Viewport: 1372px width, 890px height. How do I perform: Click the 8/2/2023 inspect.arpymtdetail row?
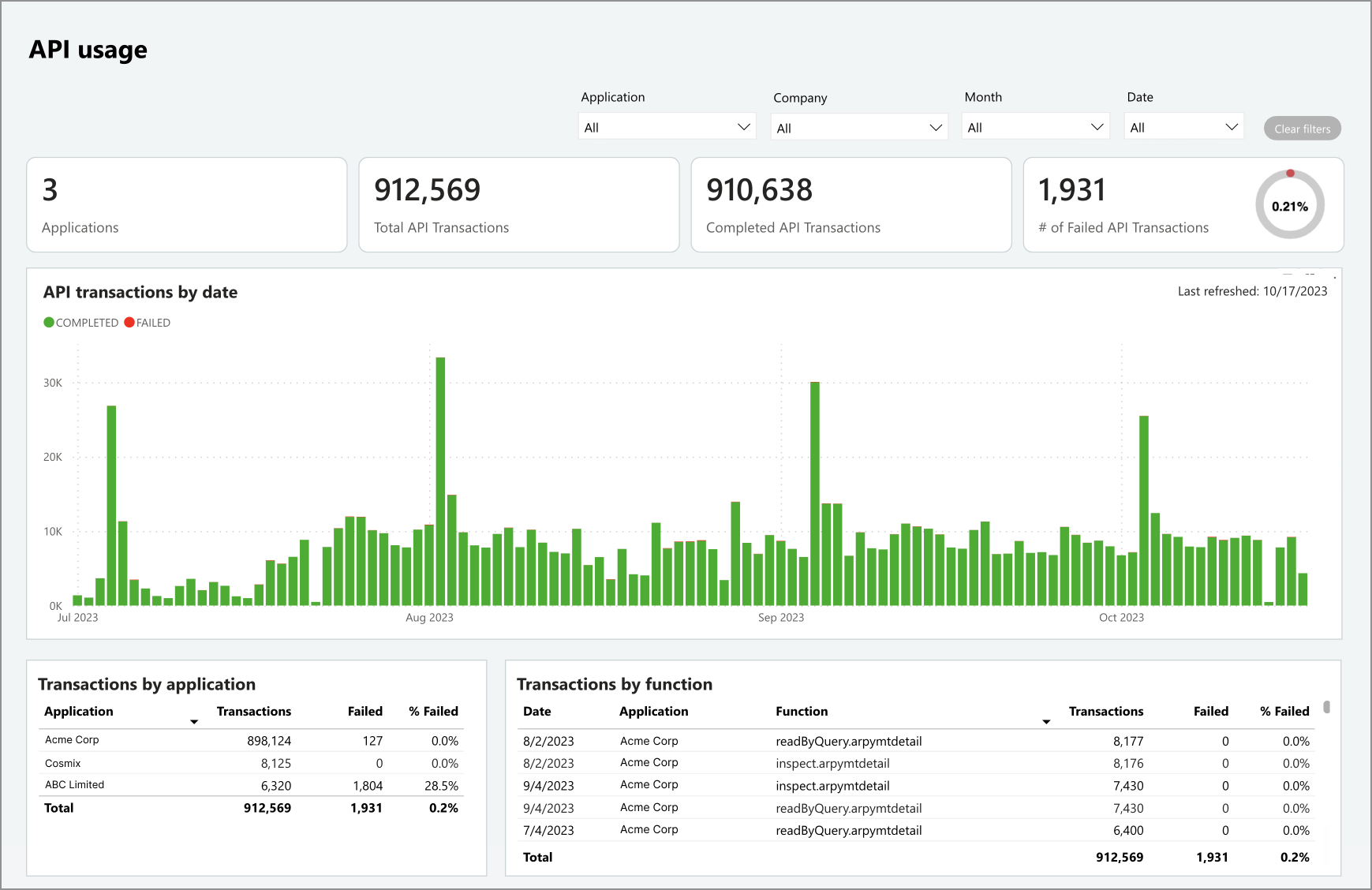(832, 763)
